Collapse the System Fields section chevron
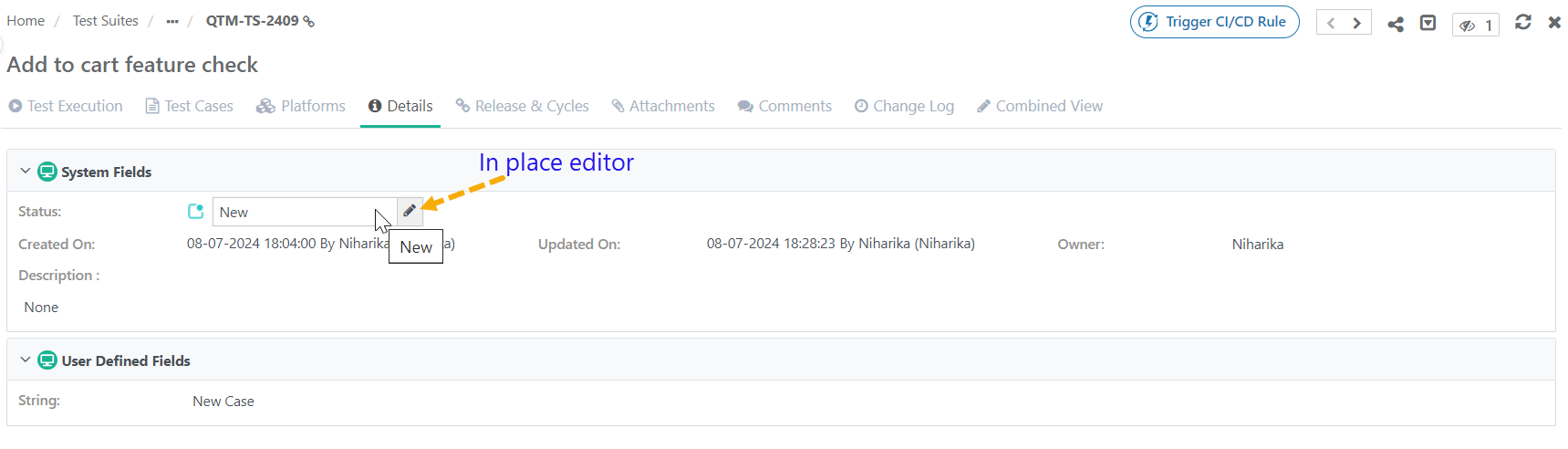 [x=26, y=171]
